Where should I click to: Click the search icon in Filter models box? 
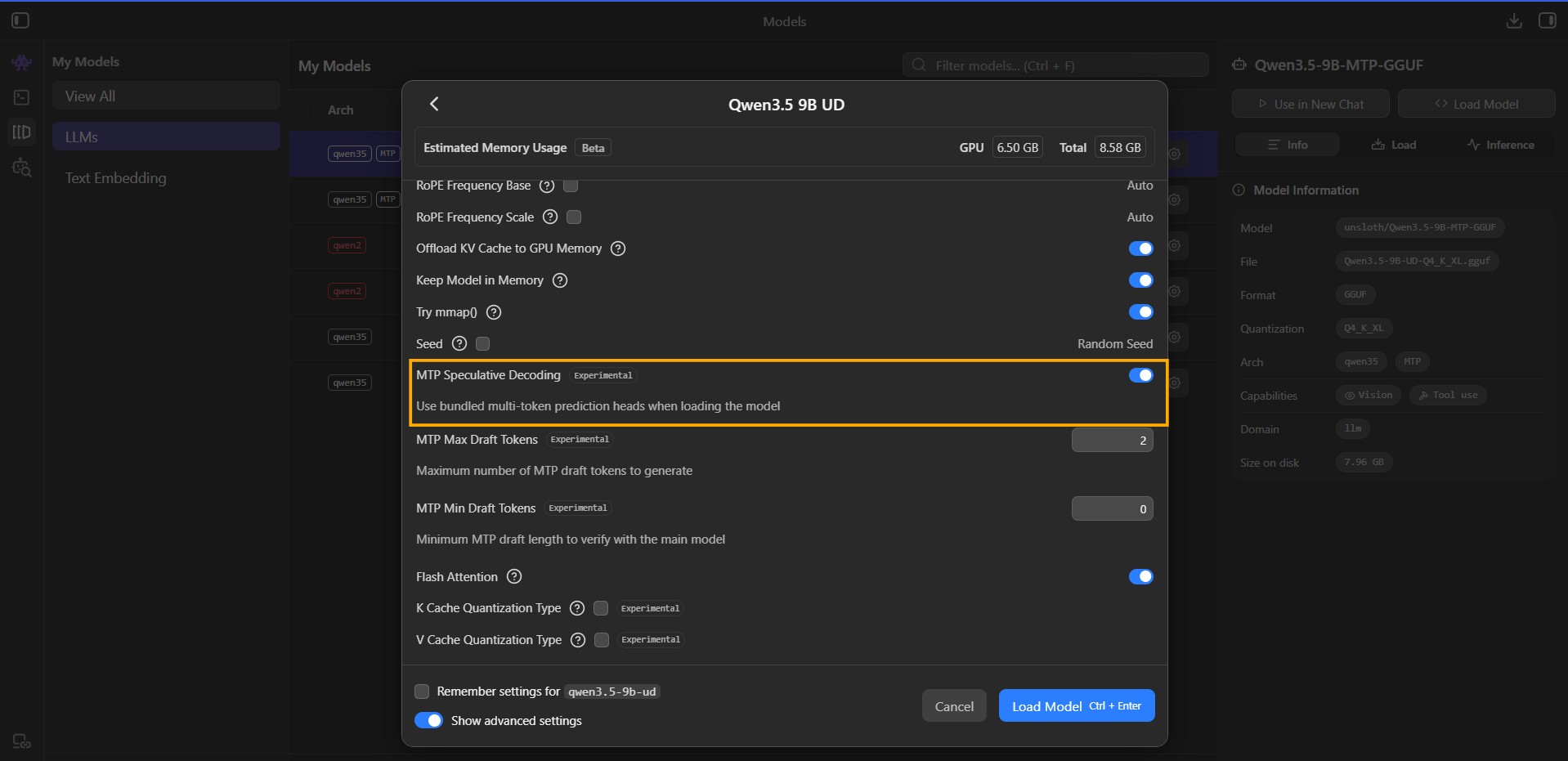(919, 65)
